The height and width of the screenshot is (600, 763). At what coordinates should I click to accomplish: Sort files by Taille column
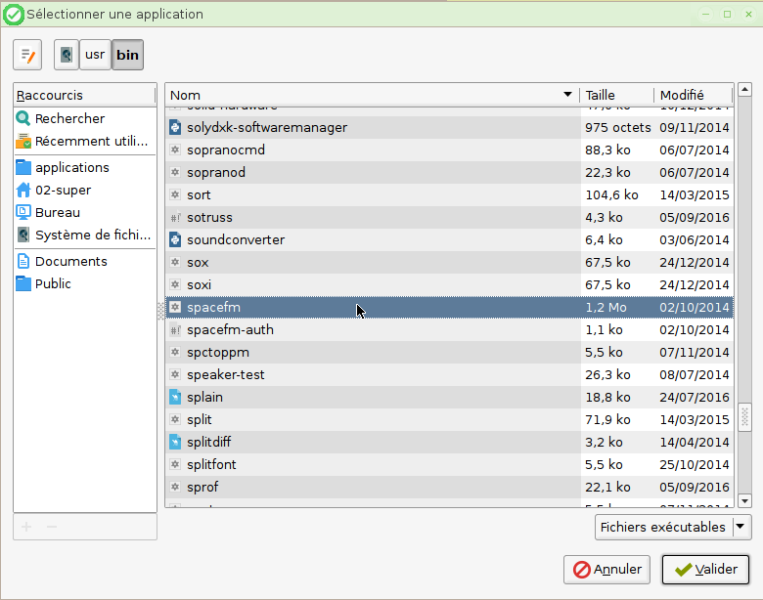[x=617, y=95]
